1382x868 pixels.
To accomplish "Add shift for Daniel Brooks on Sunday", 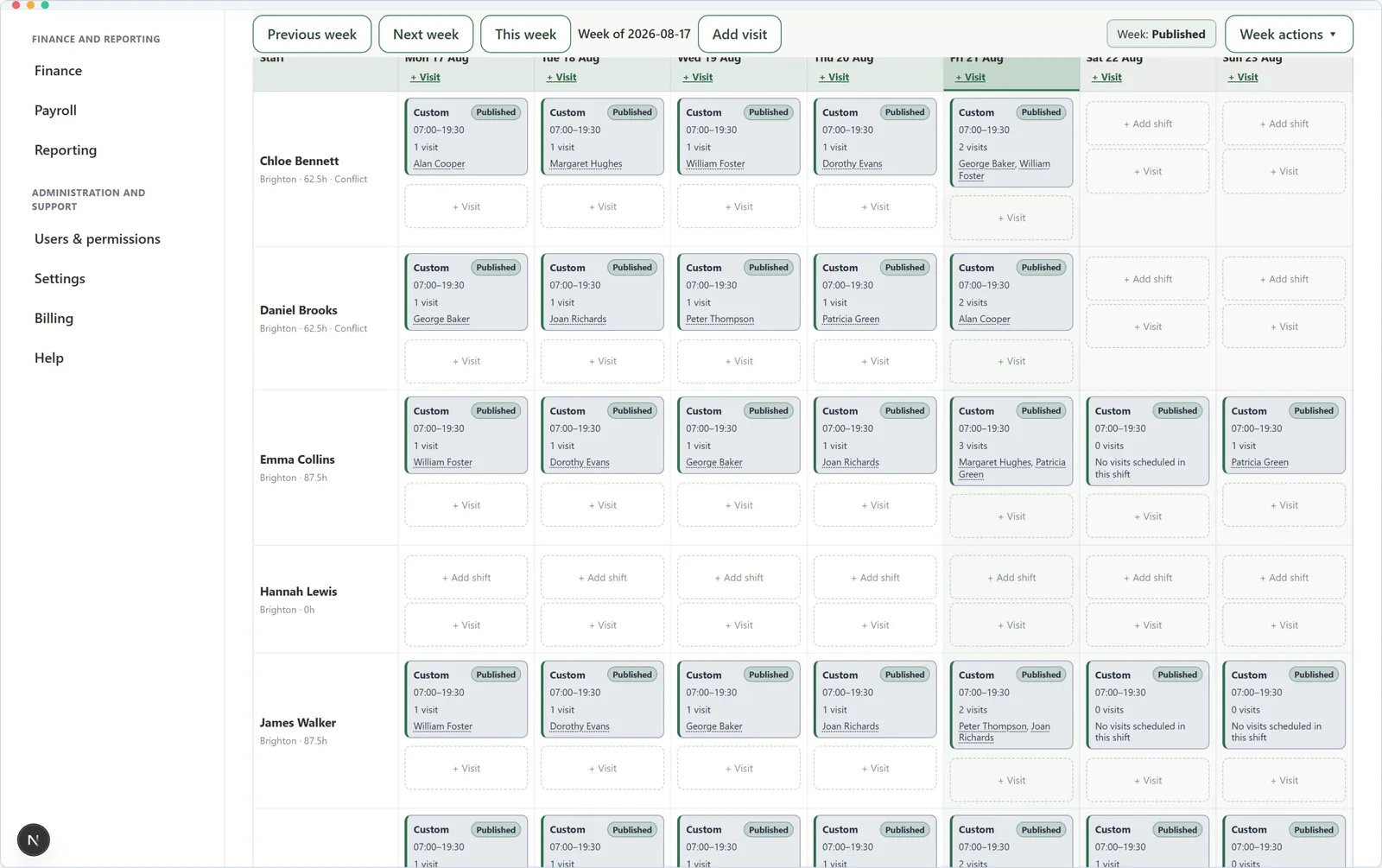I will (1284, 279).
